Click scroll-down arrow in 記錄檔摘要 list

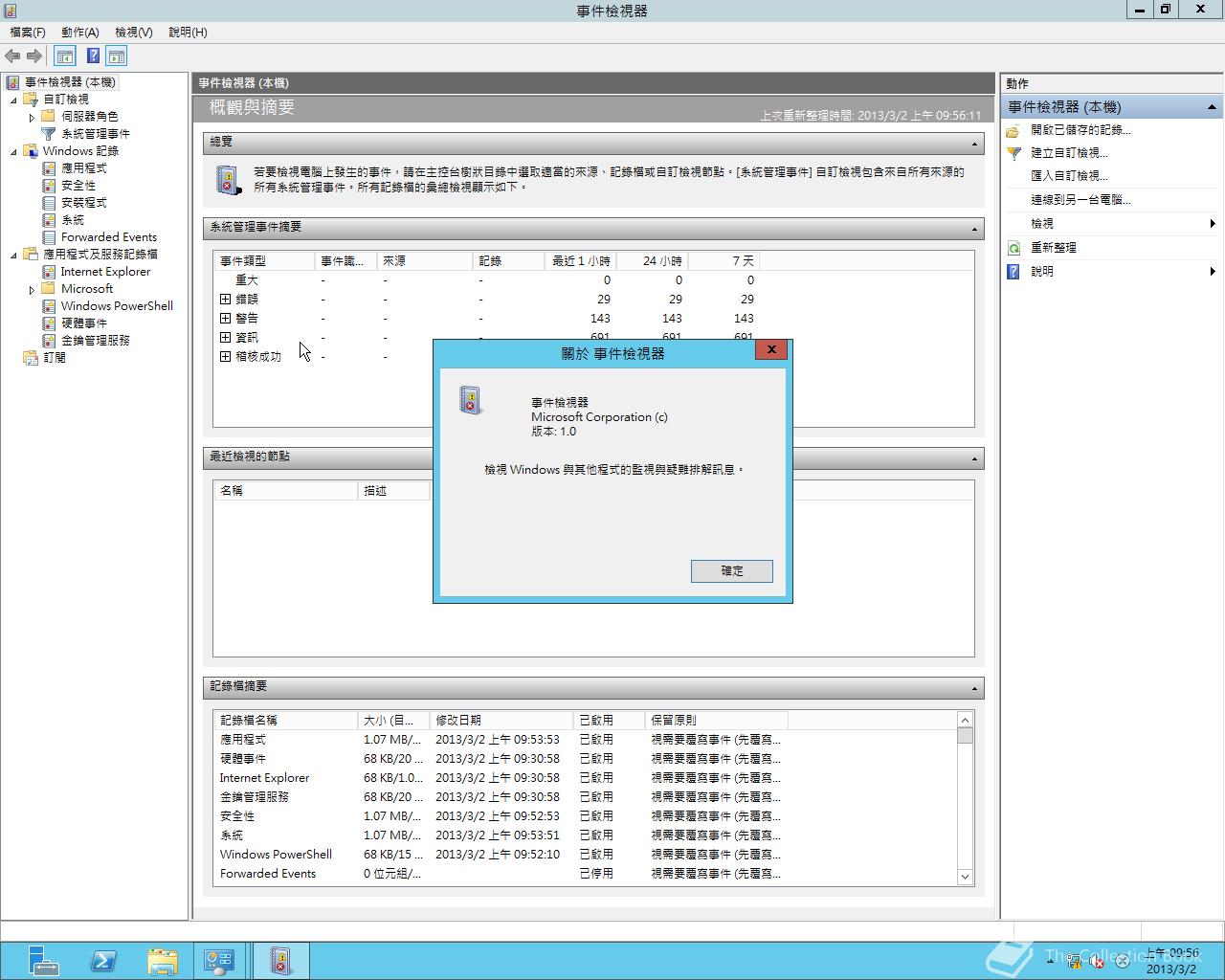(x=965, y=877)
